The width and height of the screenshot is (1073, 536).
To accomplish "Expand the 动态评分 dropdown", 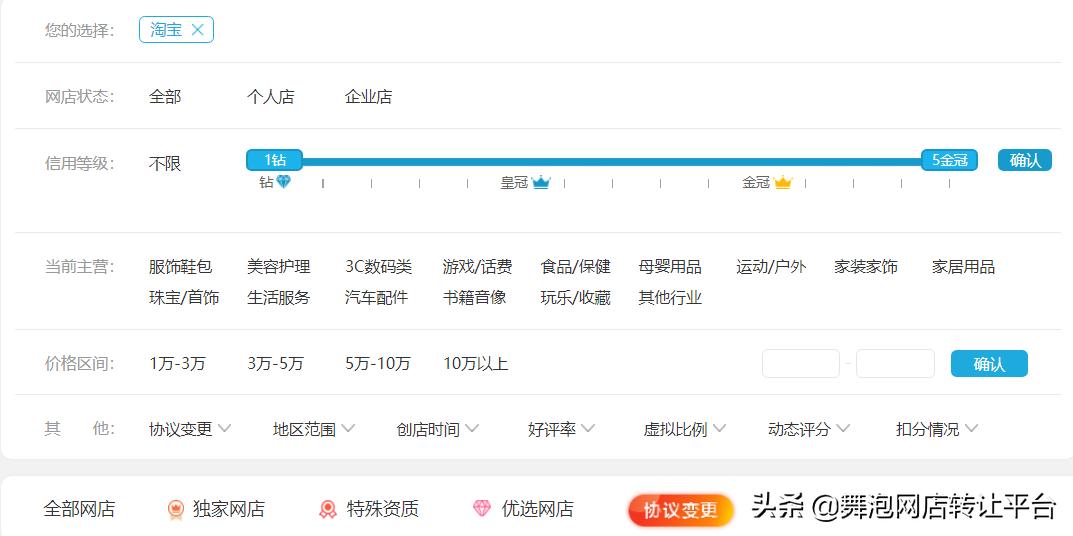I will coord(809,429).
